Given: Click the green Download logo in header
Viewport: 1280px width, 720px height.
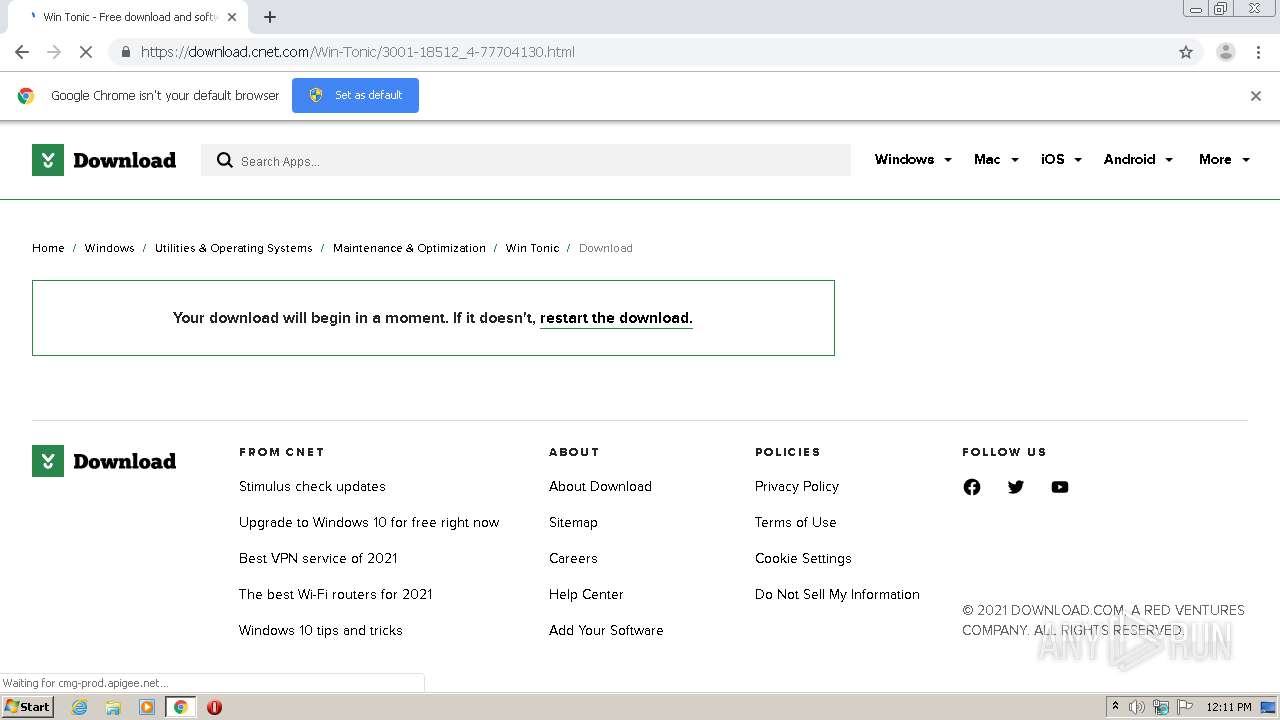Looking at the screenshot, I should pyautogui.click(x=104, y=160).
